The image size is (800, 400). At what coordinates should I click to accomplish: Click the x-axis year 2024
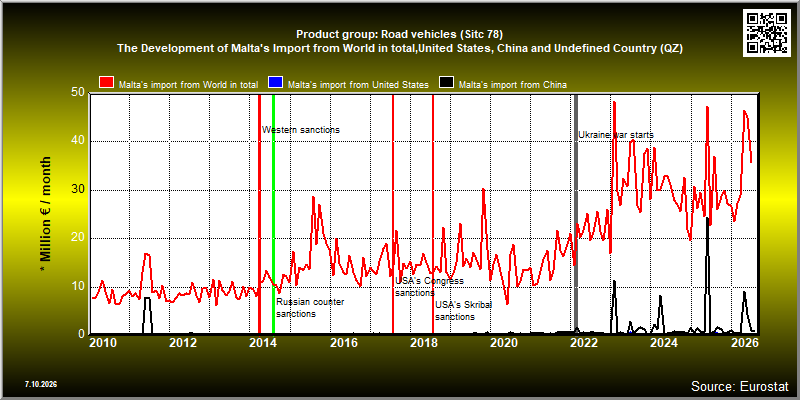665,343
